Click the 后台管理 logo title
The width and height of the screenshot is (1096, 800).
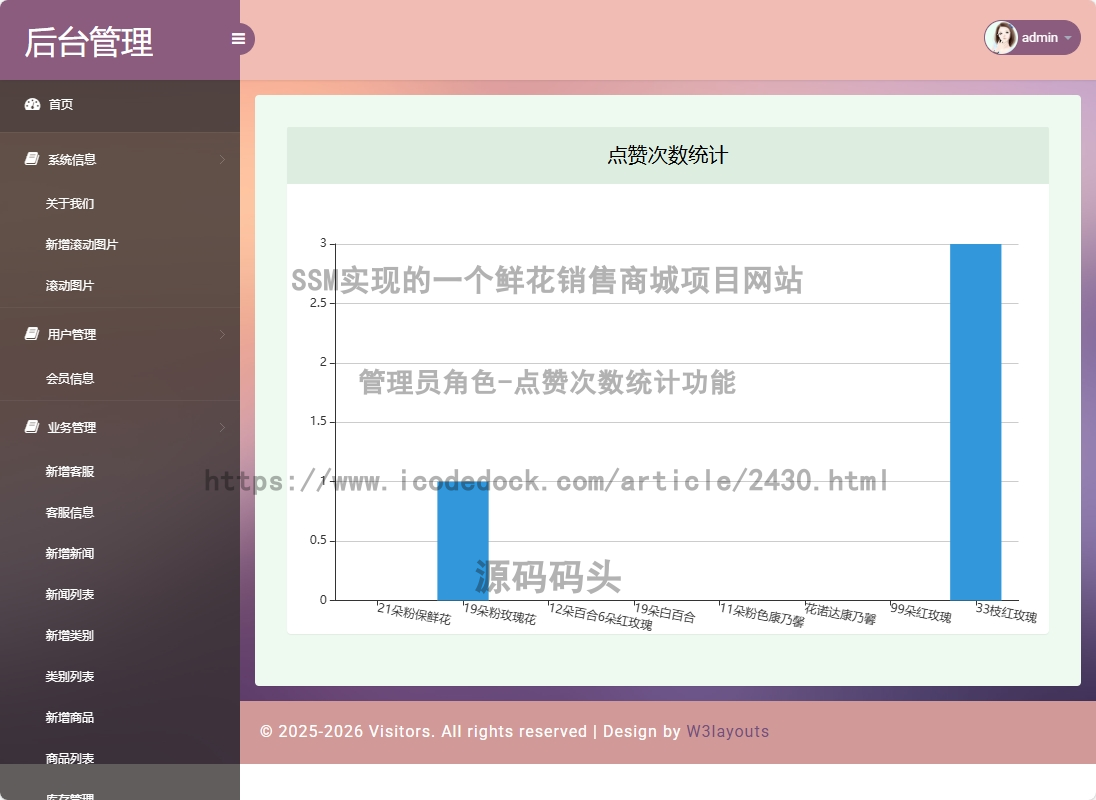pos(89,42)
